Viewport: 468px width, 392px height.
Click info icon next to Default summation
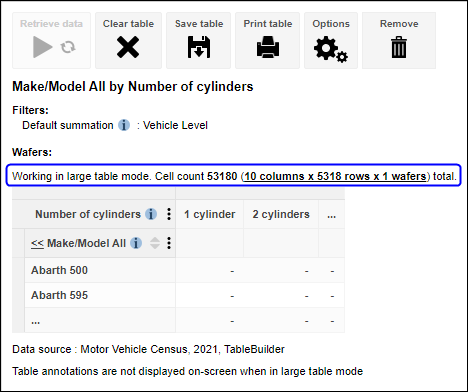(x=124, y=125)
